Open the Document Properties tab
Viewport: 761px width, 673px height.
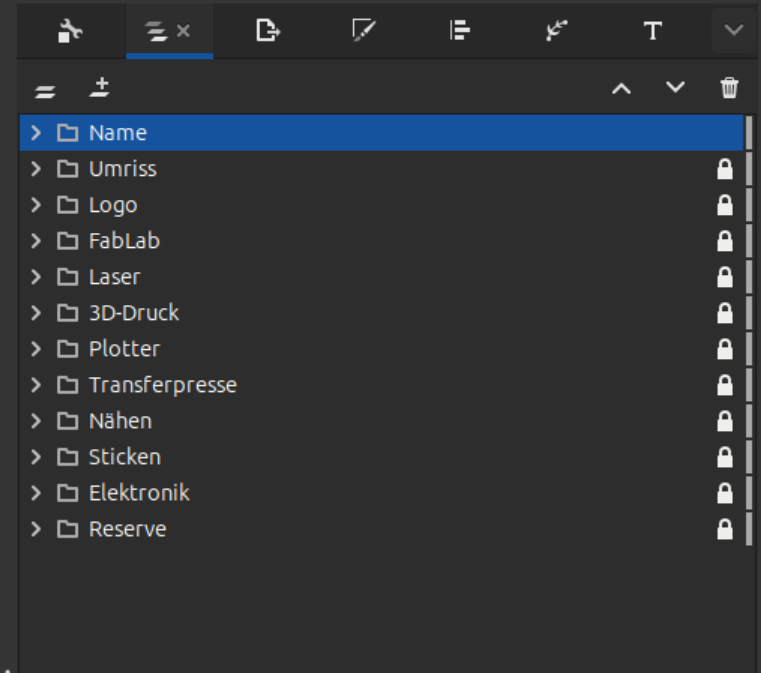coord(68,31)
